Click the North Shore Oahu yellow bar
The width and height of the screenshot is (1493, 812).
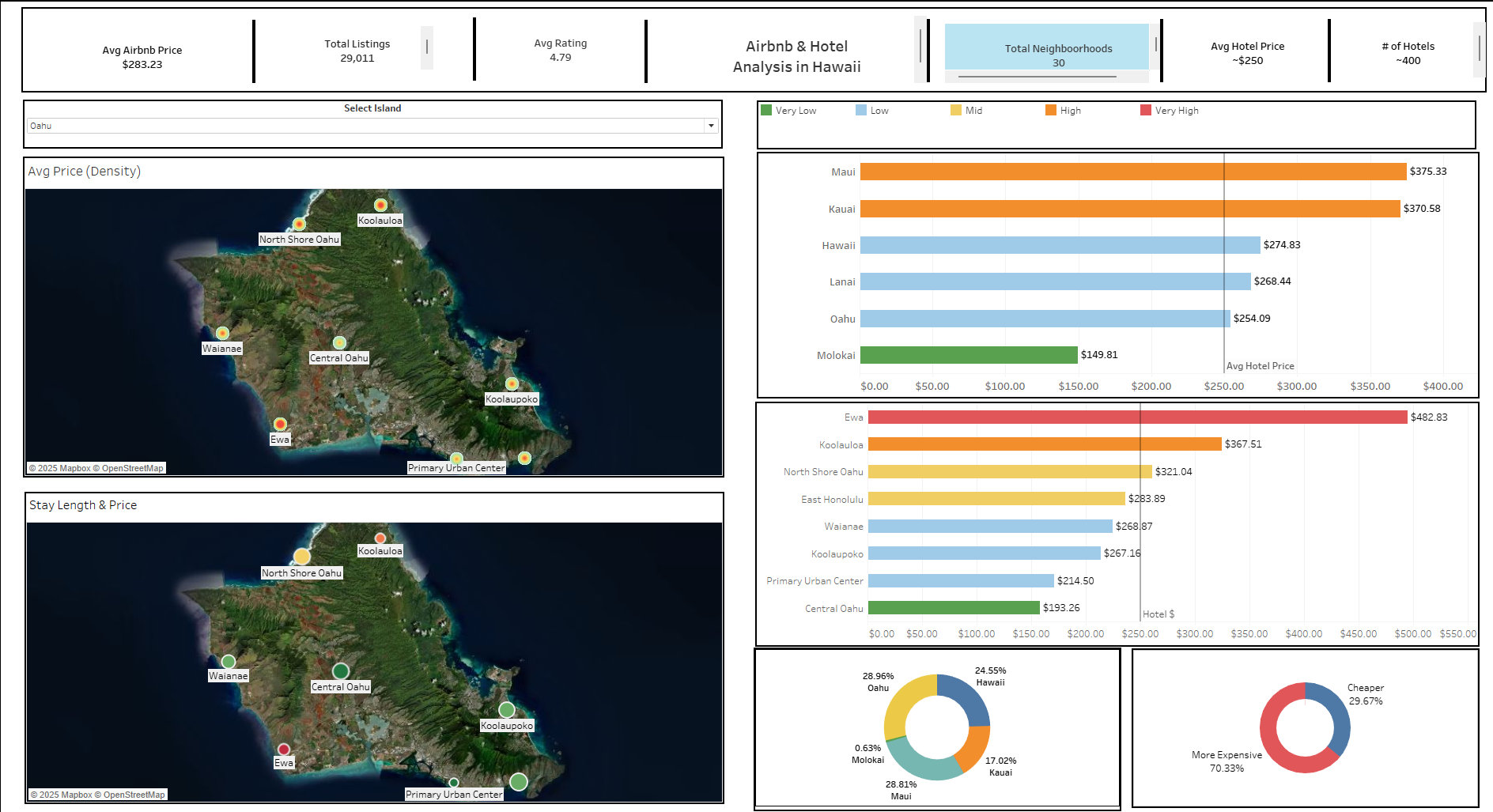(1010, 471)
